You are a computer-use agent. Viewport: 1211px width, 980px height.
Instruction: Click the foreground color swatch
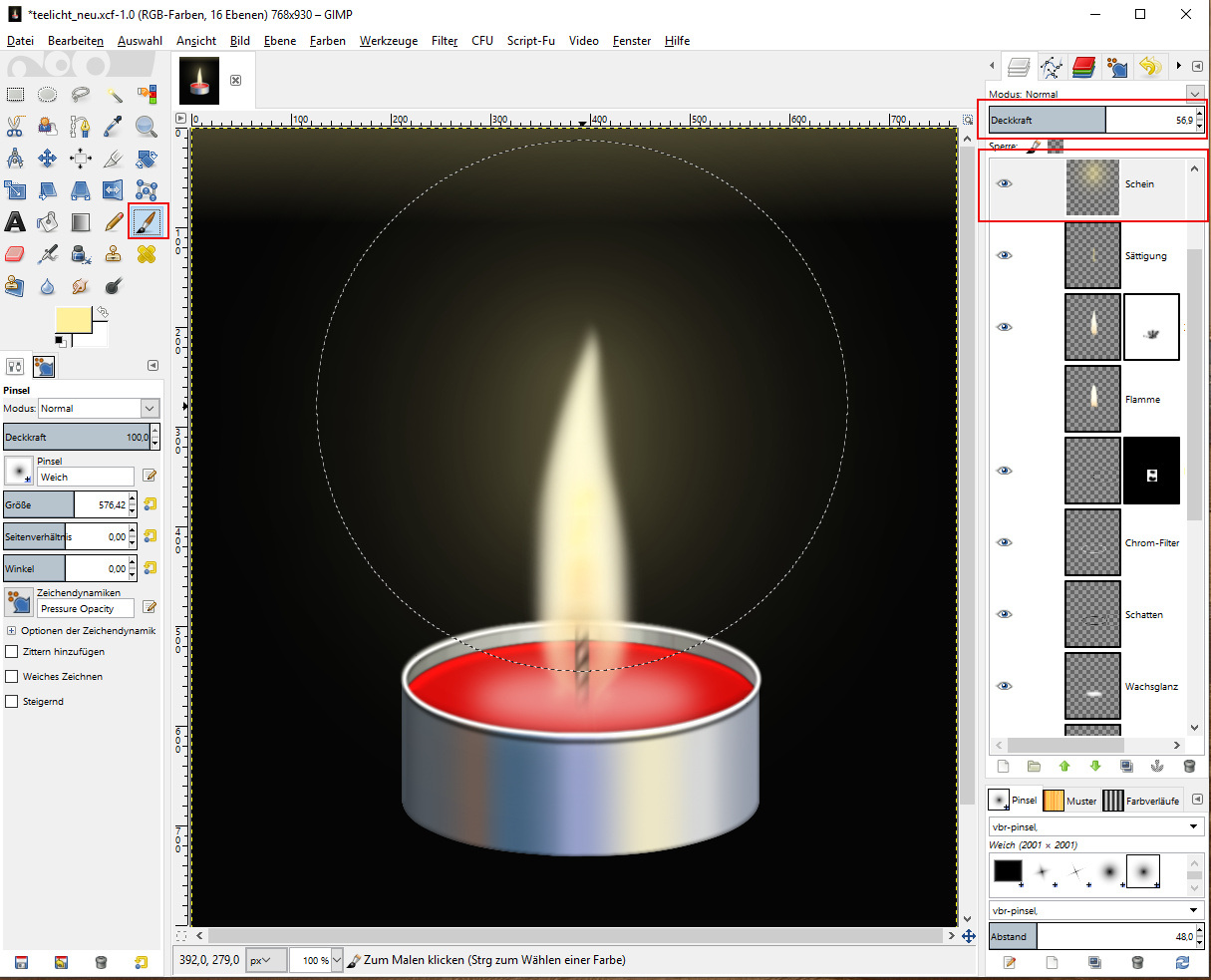[x=72, y=320]
